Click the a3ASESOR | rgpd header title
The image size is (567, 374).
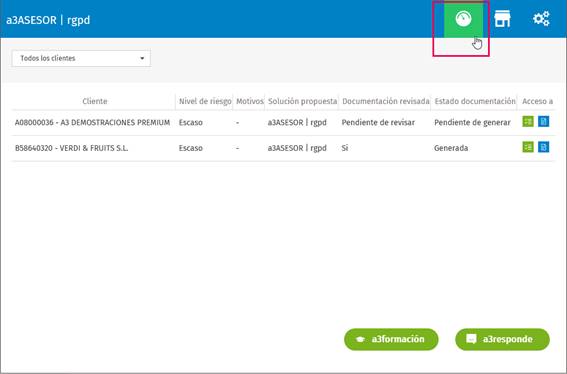pyautogui.click(x=48, y=20)
